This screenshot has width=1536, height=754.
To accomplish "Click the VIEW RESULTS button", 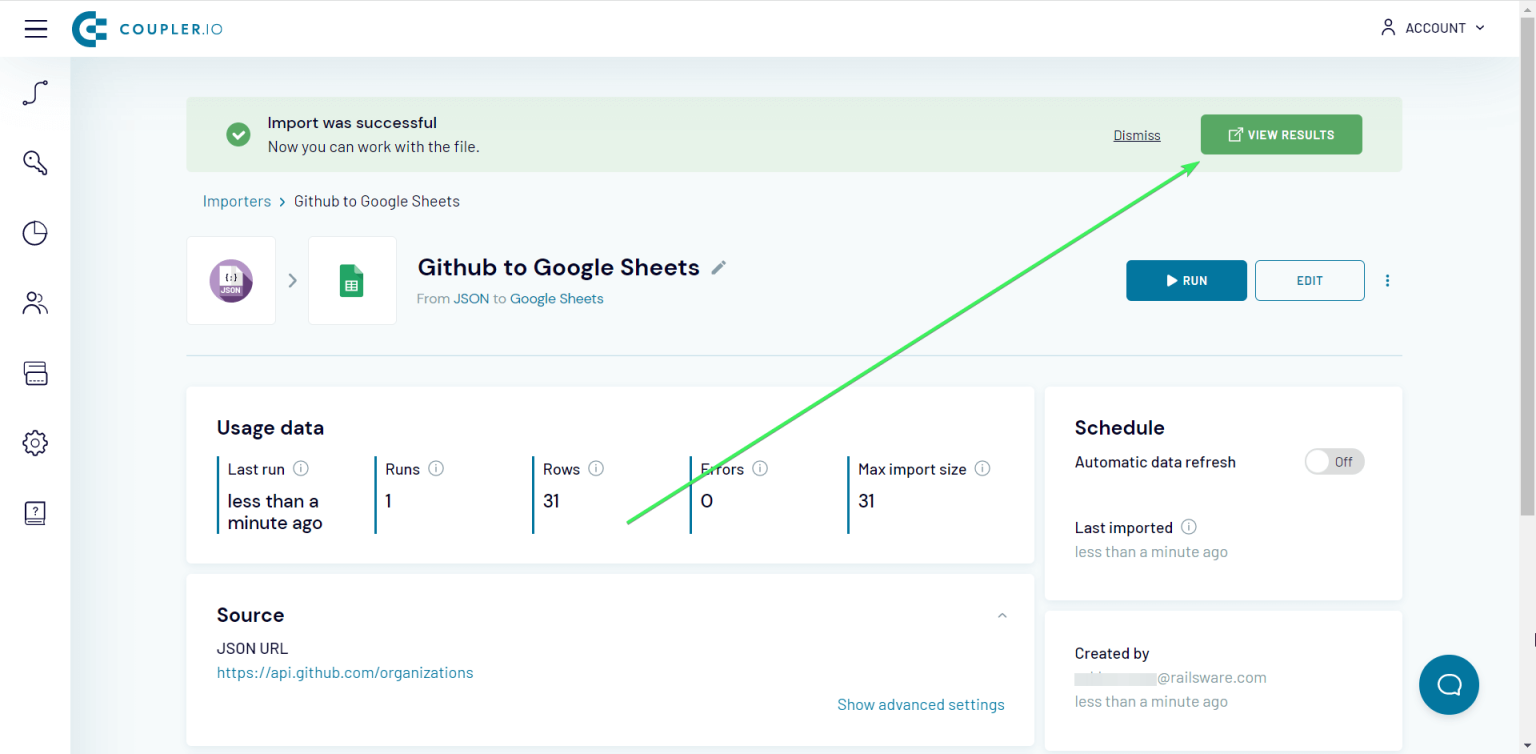I will point(1281,134).
